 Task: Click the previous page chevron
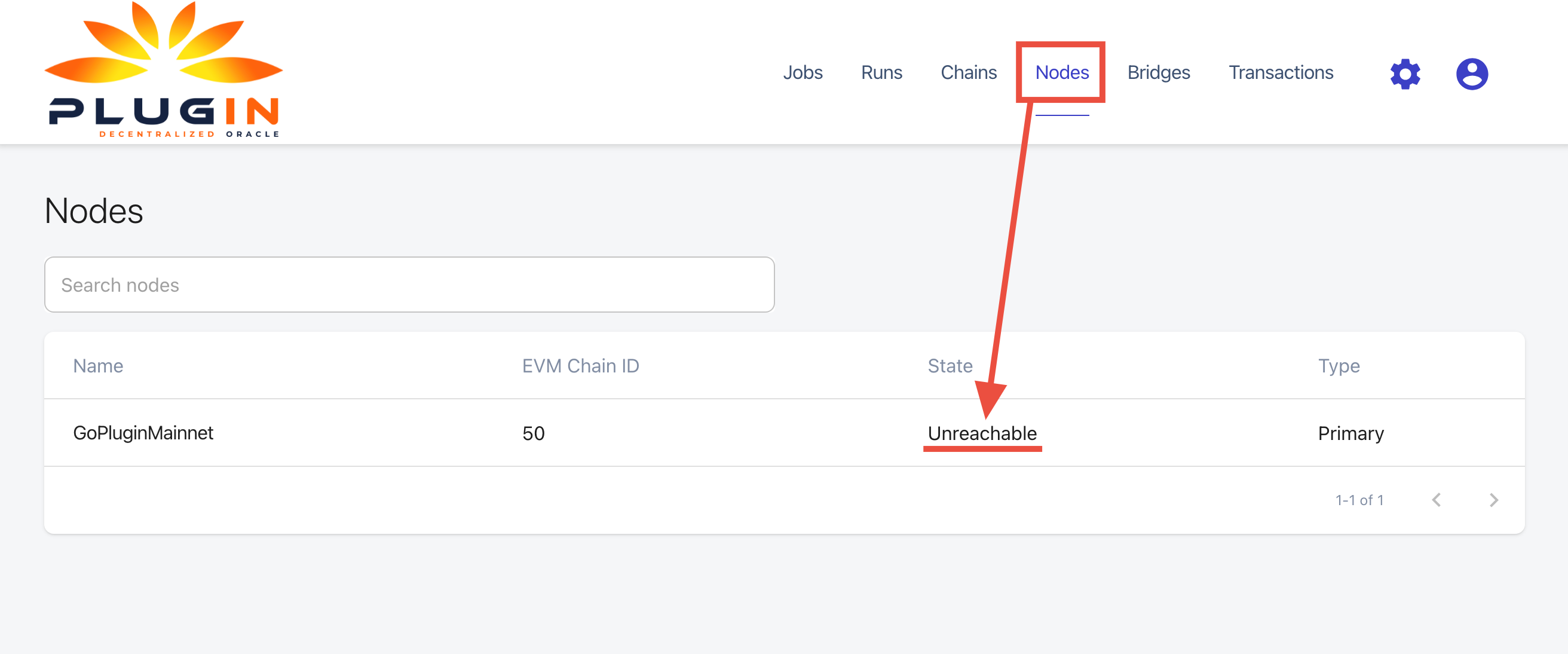[1437, 499]
